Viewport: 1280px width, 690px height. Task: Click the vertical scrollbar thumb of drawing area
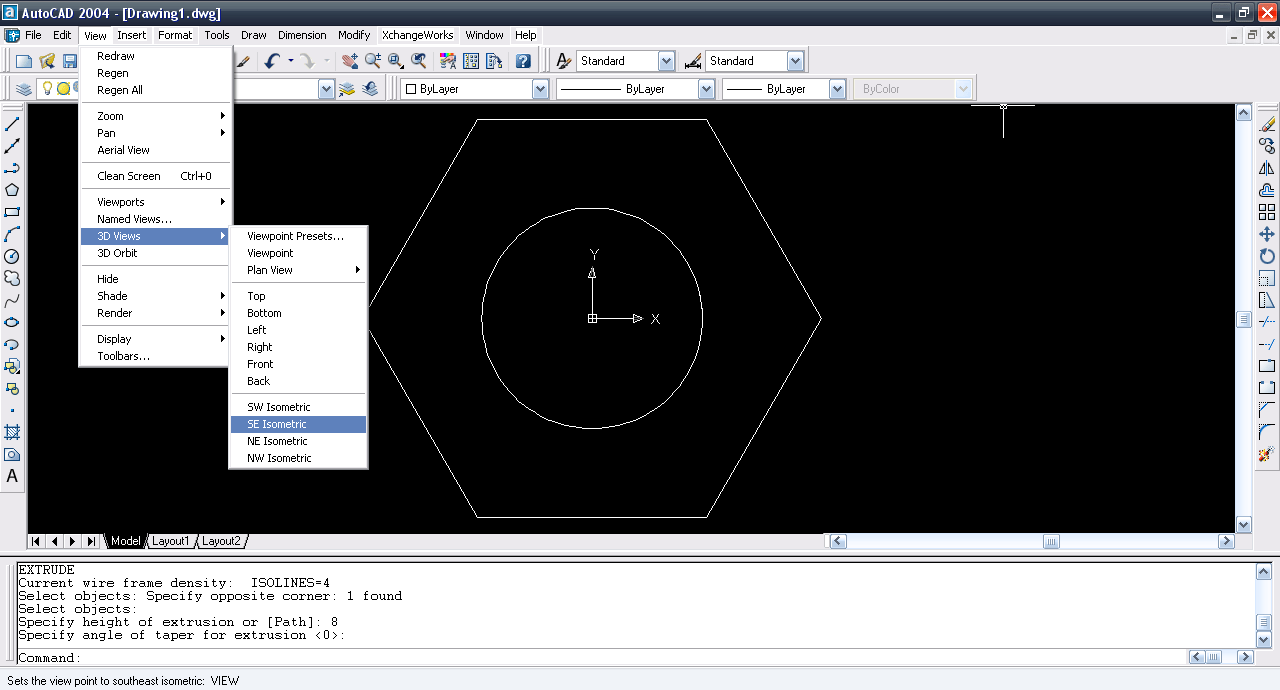1244,320
